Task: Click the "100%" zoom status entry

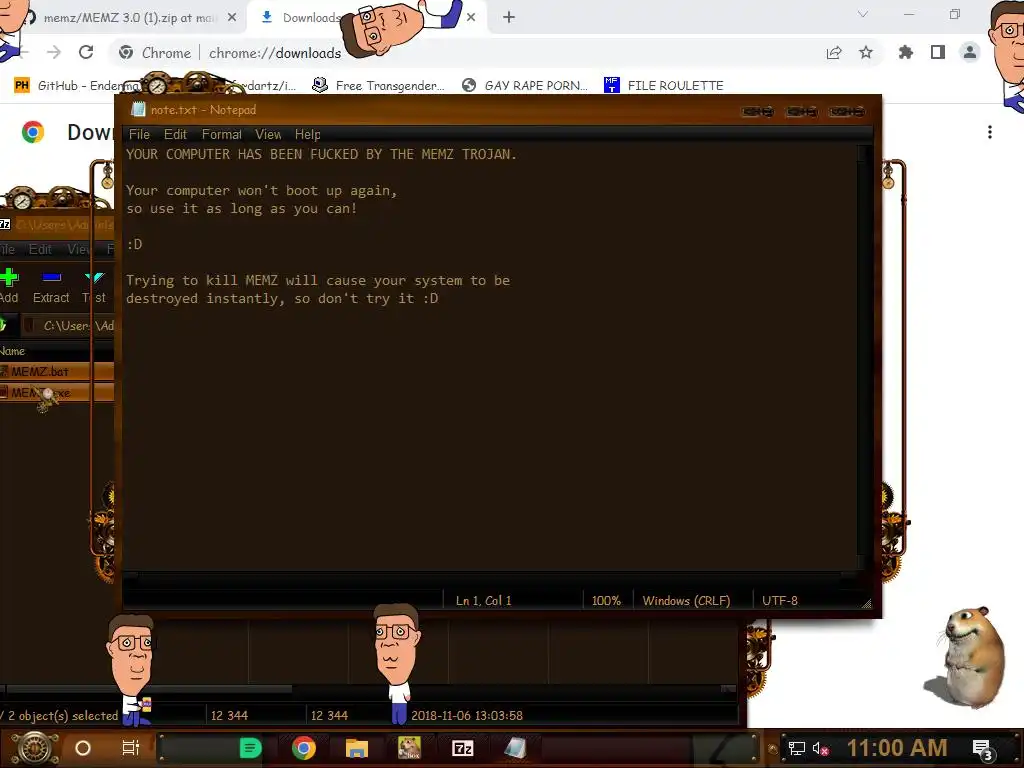Action: [x=606, y=601]
